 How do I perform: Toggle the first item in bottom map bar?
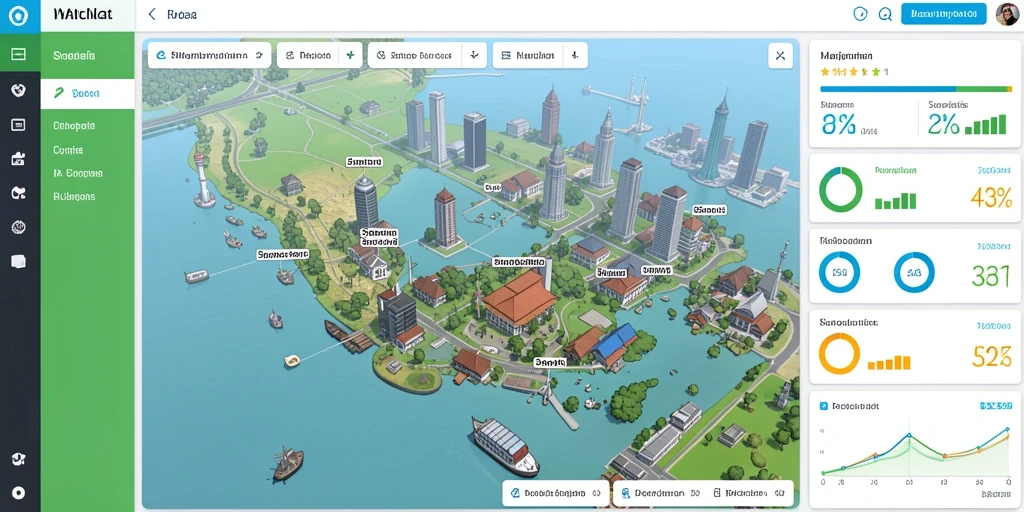point(555,493)
